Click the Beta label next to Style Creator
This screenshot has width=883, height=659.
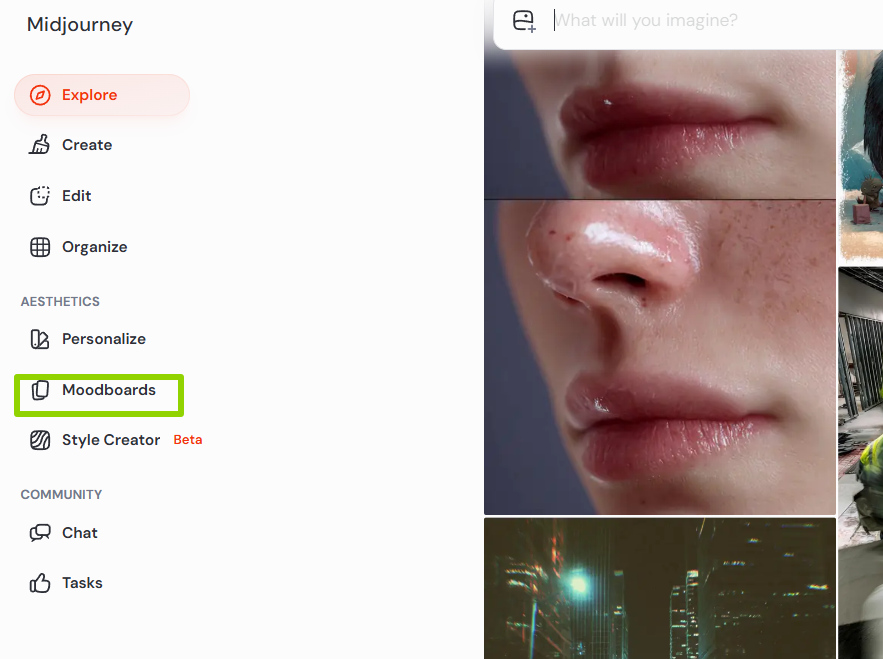188,440
